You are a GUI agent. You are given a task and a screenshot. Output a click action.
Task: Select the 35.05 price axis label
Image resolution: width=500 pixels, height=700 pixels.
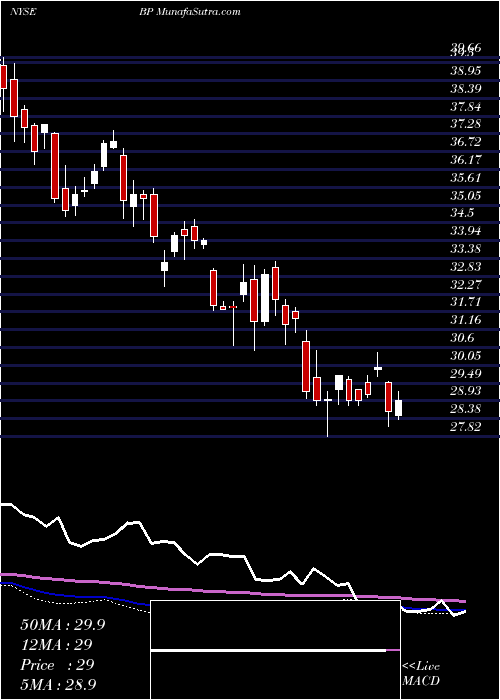[465, 195]
